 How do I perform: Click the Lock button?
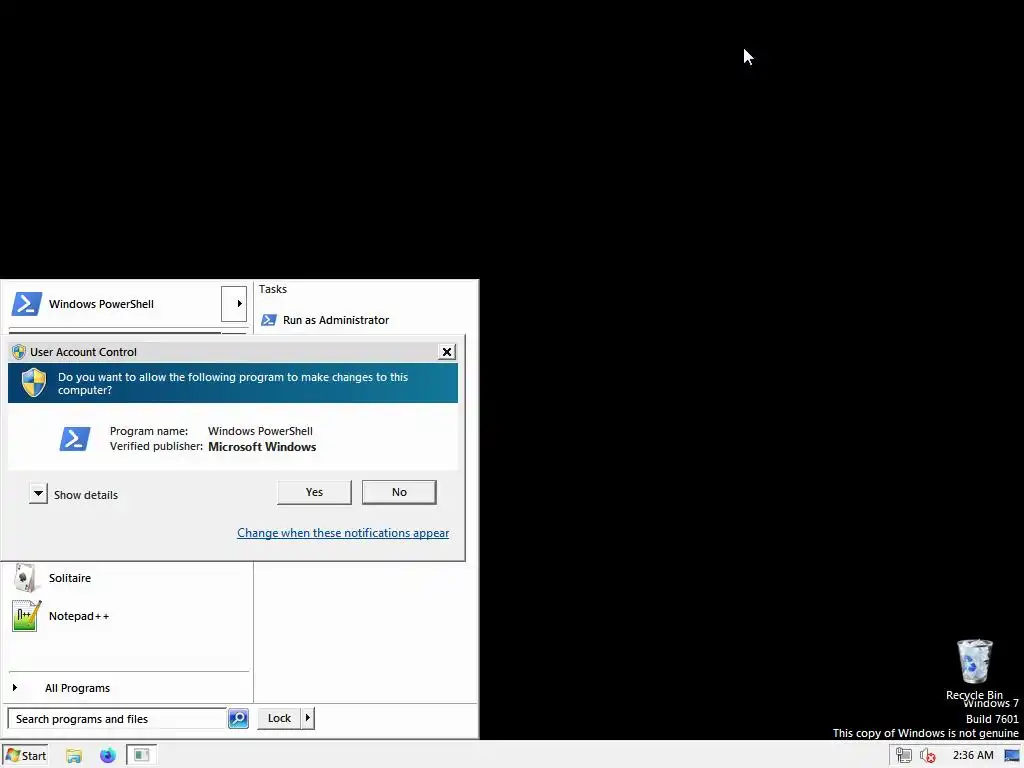click(x=279, y=718)
